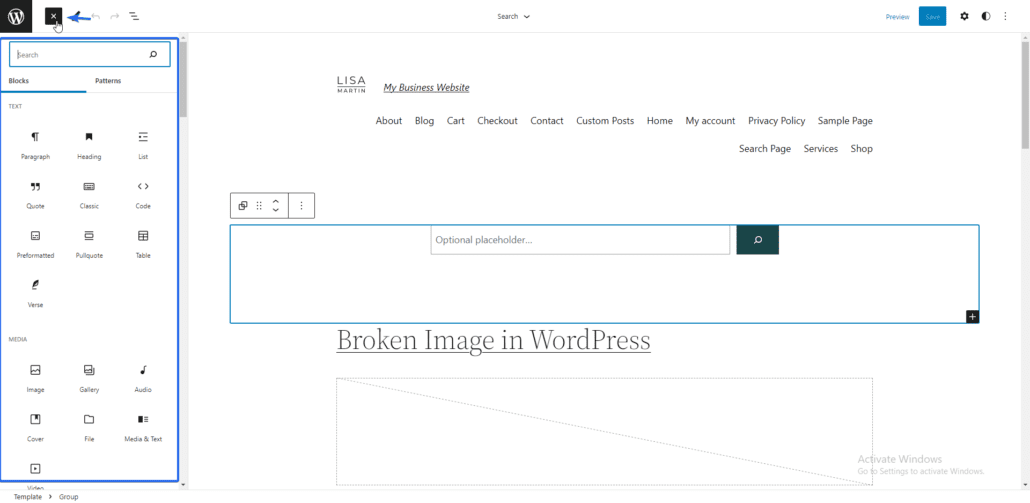This screenshot has height=503, width=1030.
Task: Open the block toolbar options menu
Action: tap(302, 206)
